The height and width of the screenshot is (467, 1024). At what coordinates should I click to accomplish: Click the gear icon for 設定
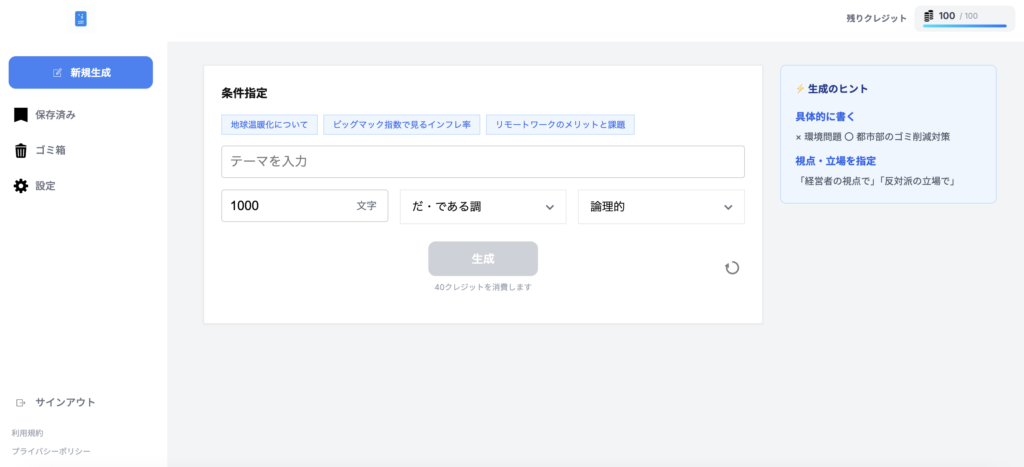[20, 186]
